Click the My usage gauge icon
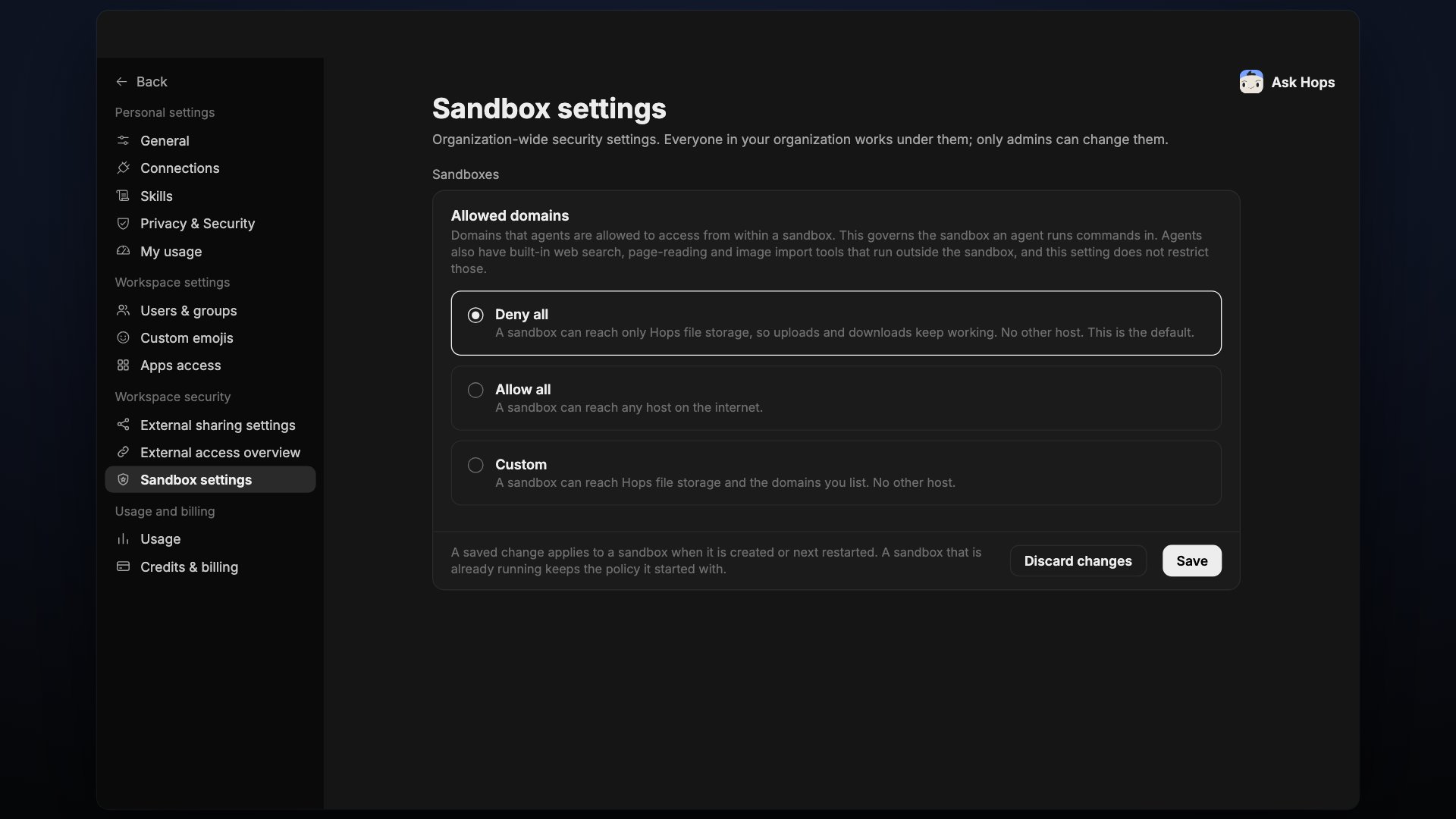The width and height of the screenshot is (1456, 819). coord(123,251)
